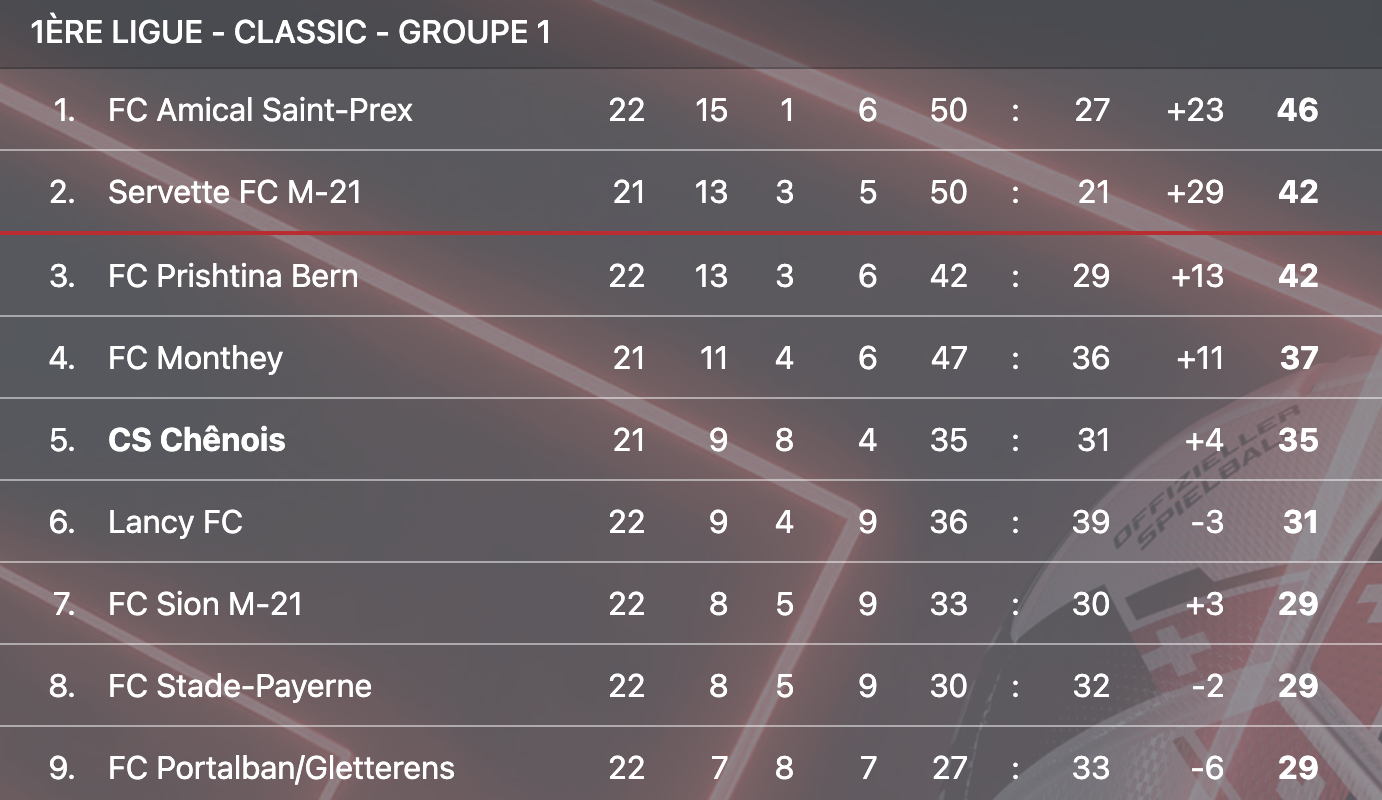Click the +23 goal difference for Saint-Prex
The width and height of the screenshot is (1382, 800).
tap(1195, 110)
